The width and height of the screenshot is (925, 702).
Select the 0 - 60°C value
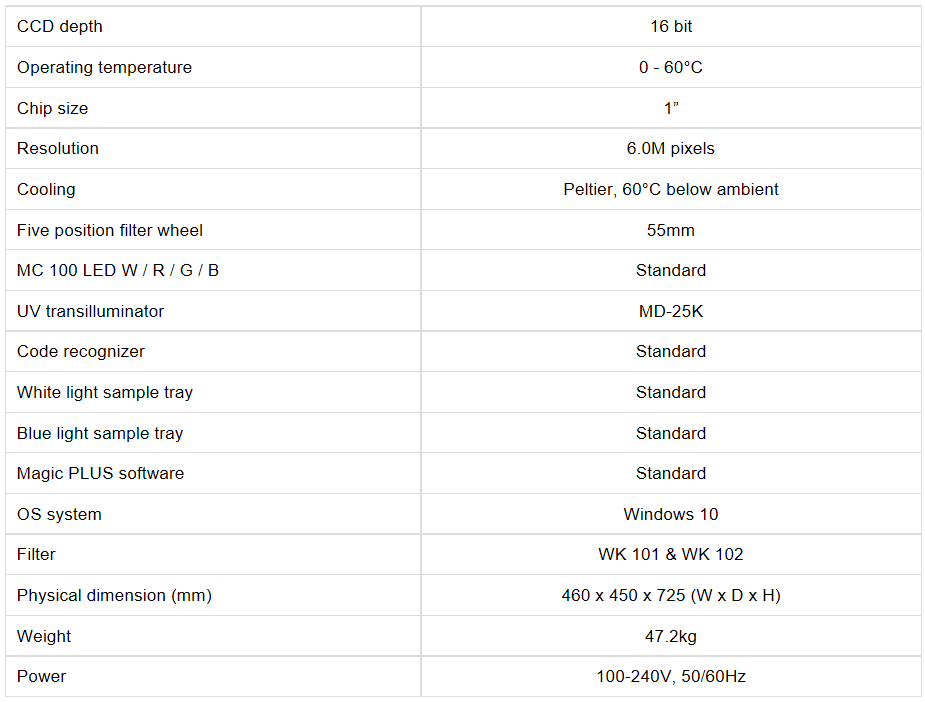[671, 68]
